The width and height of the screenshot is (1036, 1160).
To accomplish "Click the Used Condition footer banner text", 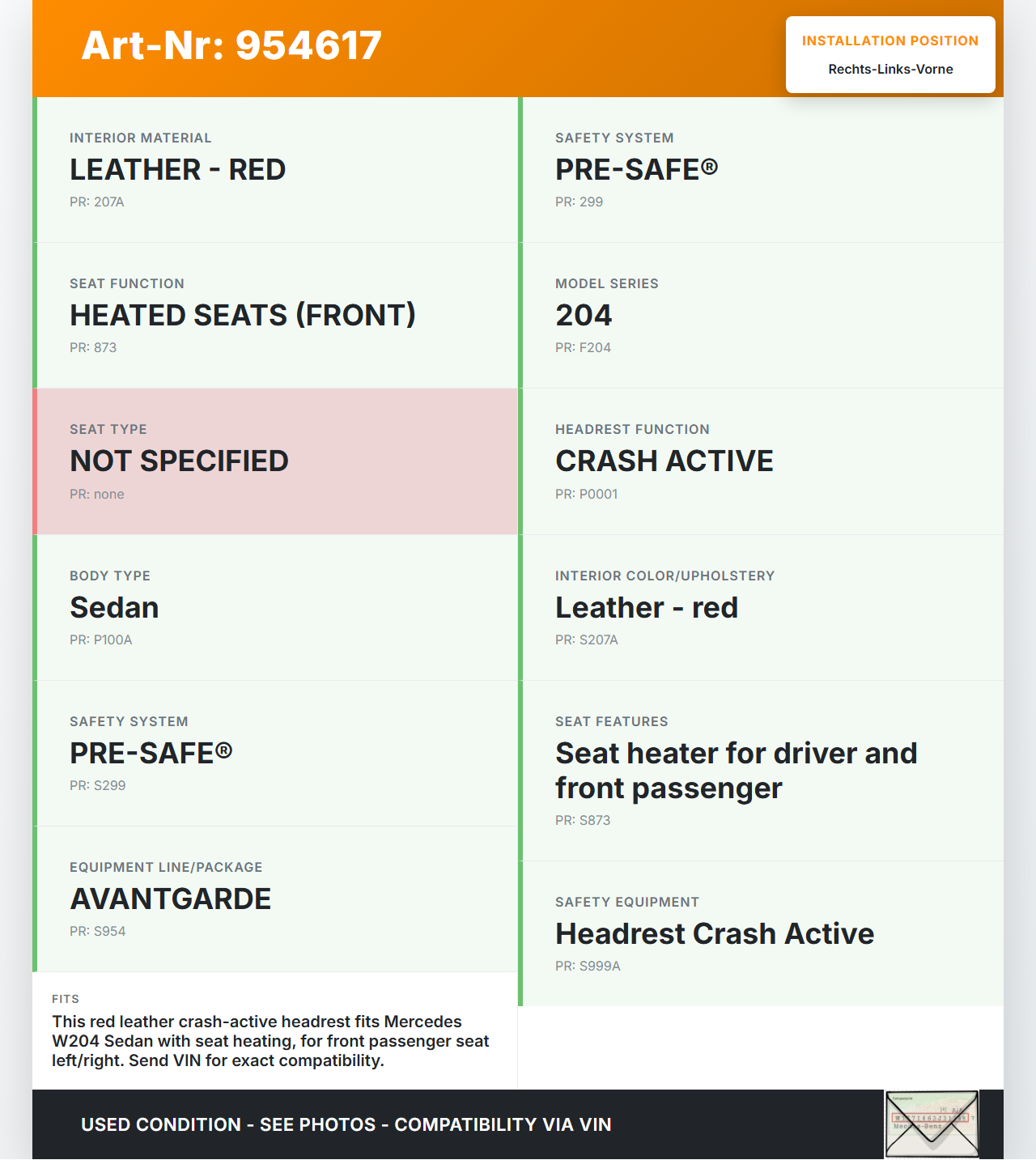I will click(x=346, y=1124).
